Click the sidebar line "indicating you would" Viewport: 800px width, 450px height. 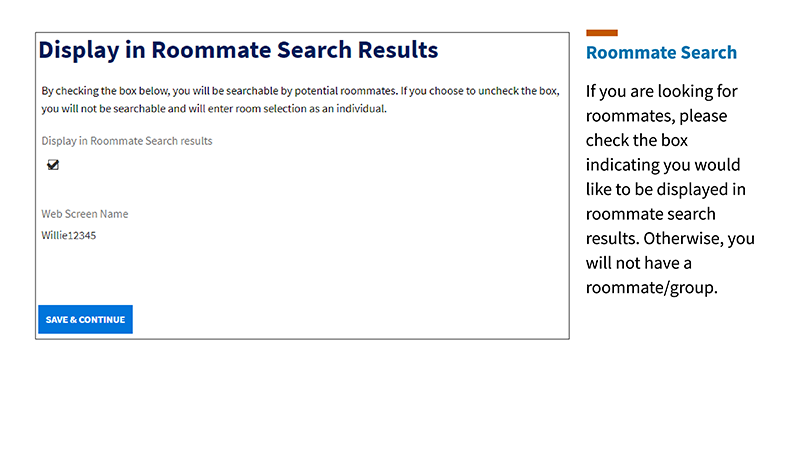663,164
